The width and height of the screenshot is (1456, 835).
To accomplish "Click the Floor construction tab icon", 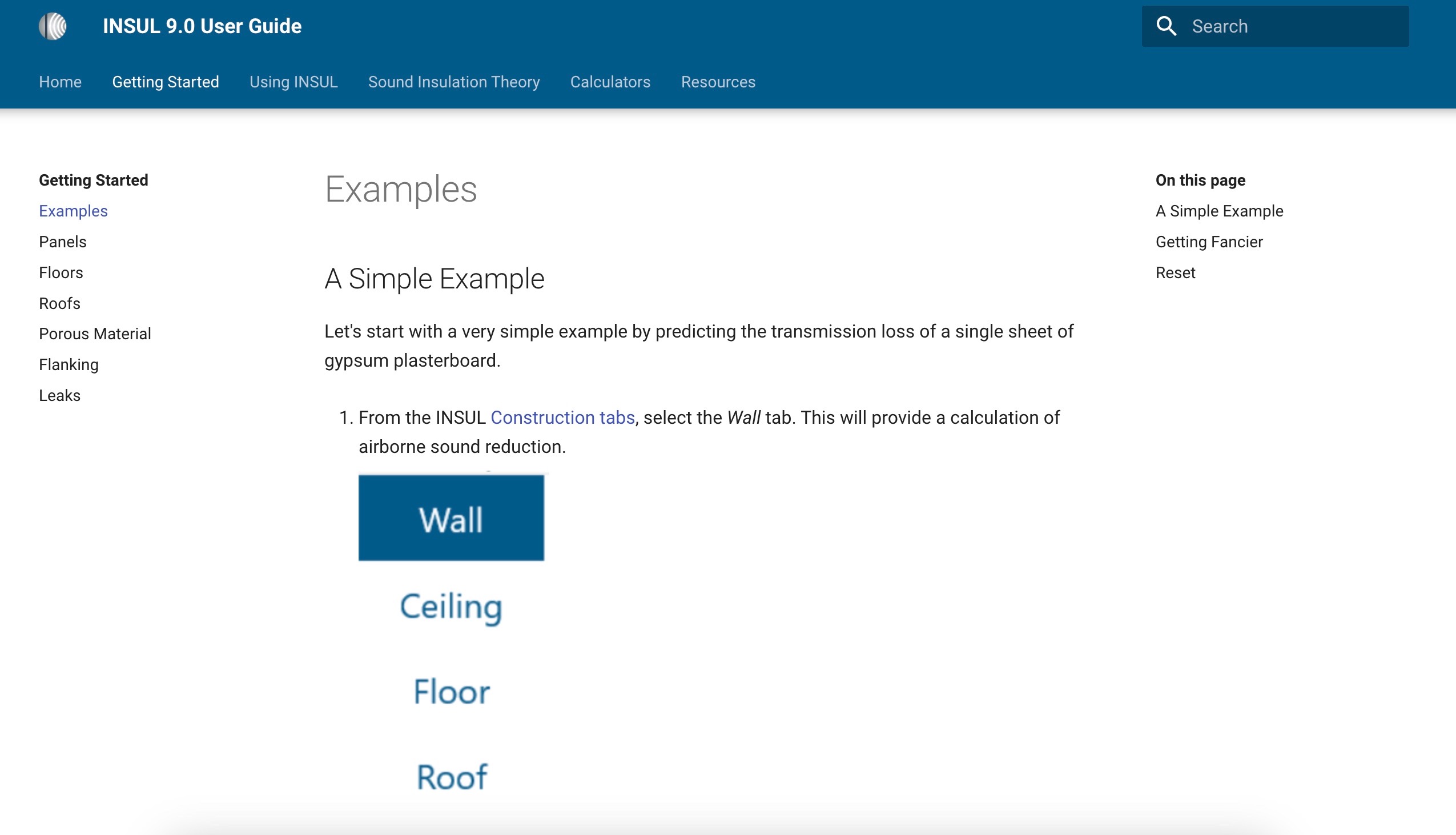I will click(451, 691).
